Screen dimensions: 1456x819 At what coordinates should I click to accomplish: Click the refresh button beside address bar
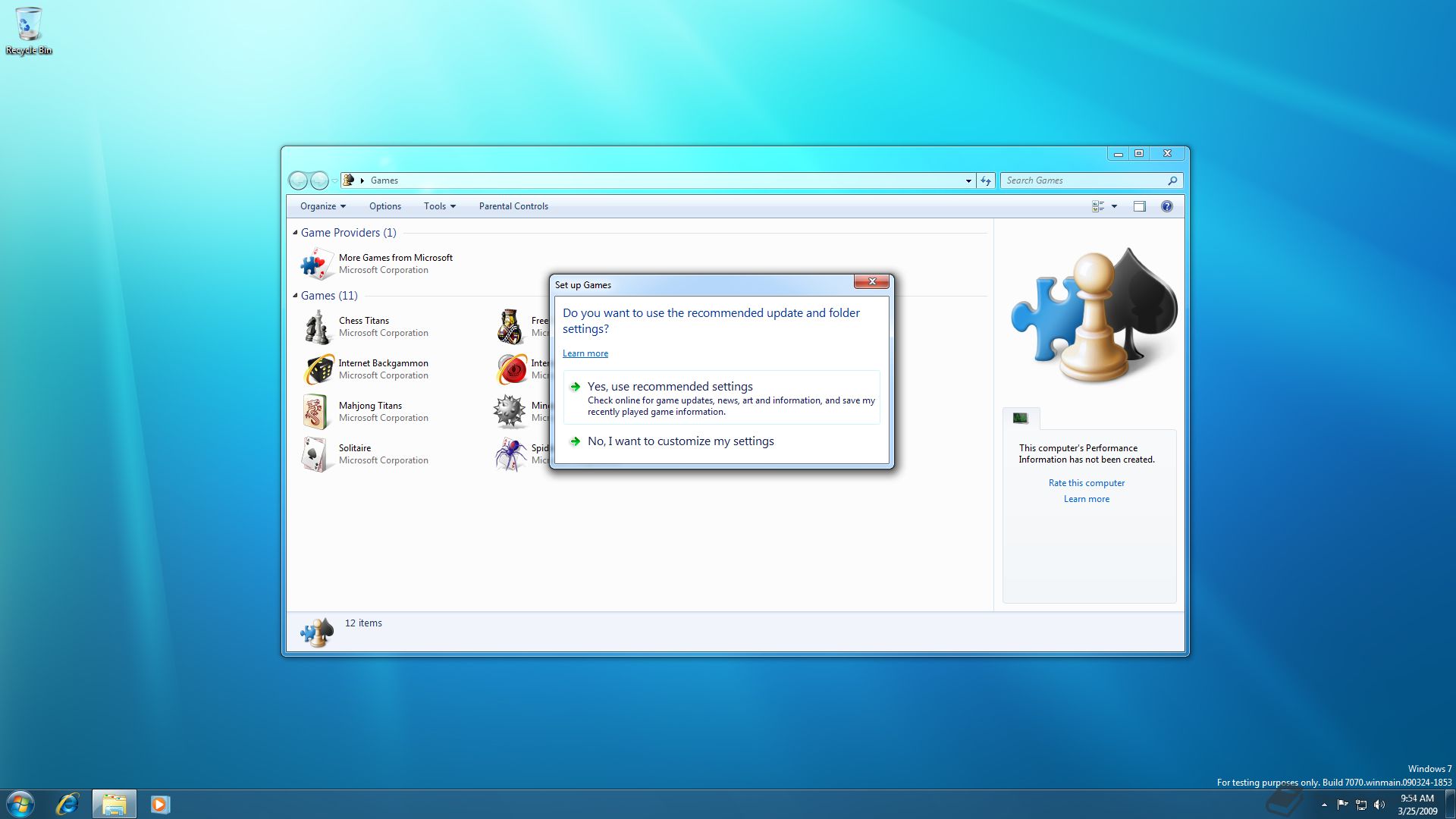click(x=986, y=180)
